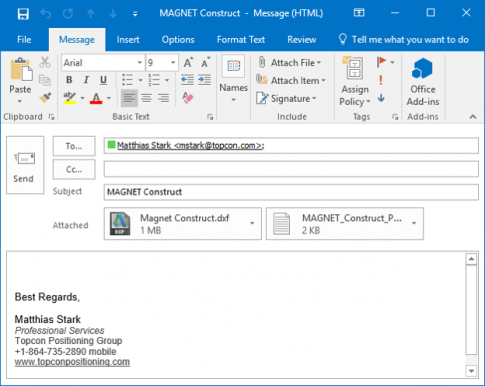Click Shrink Font icon
This screenshot has width=485, height=386.
(x=205, y=63)
